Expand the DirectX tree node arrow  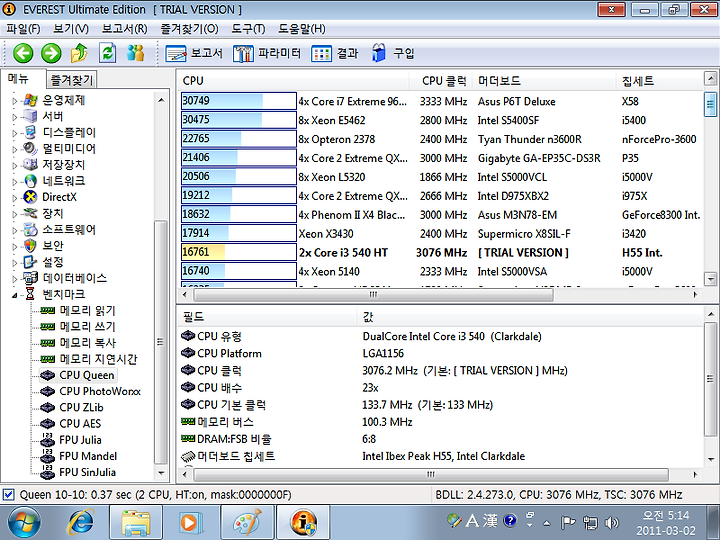pos(15,198)
